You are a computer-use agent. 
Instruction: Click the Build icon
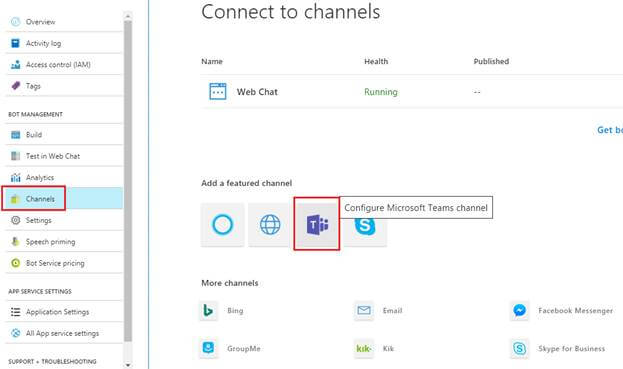15,135
